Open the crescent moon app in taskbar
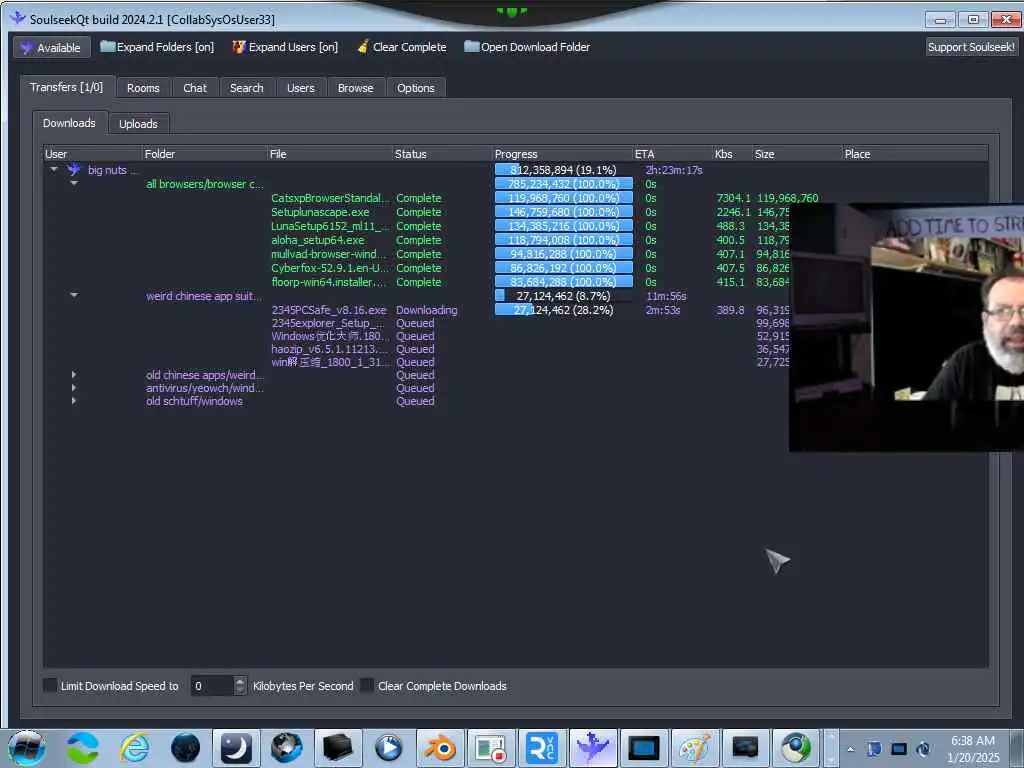The height and width of the screenshot is (768, 1024). (236, 748)
